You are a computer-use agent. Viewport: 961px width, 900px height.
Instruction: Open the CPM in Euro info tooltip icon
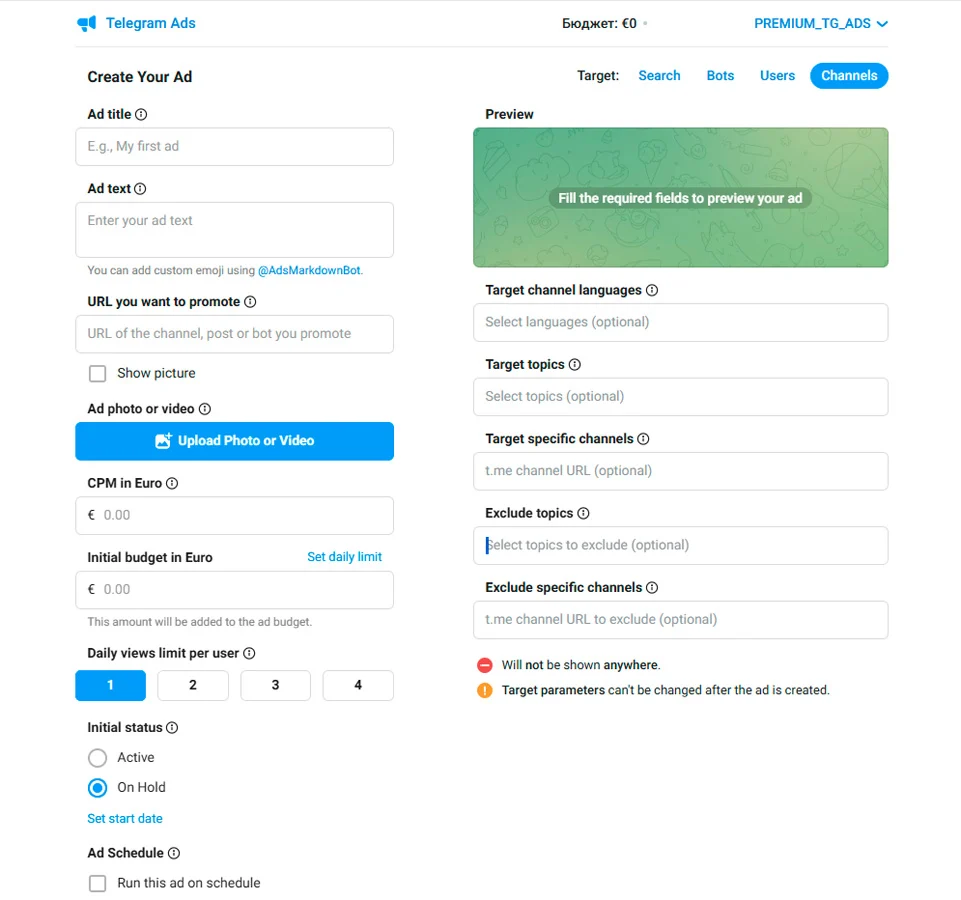pos(172,483)
